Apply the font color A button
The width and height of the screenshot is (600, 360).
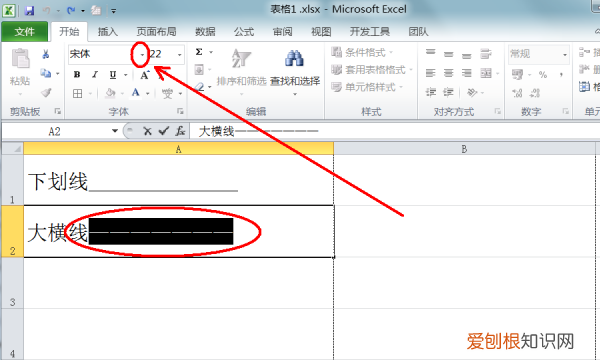click(136, 93)
